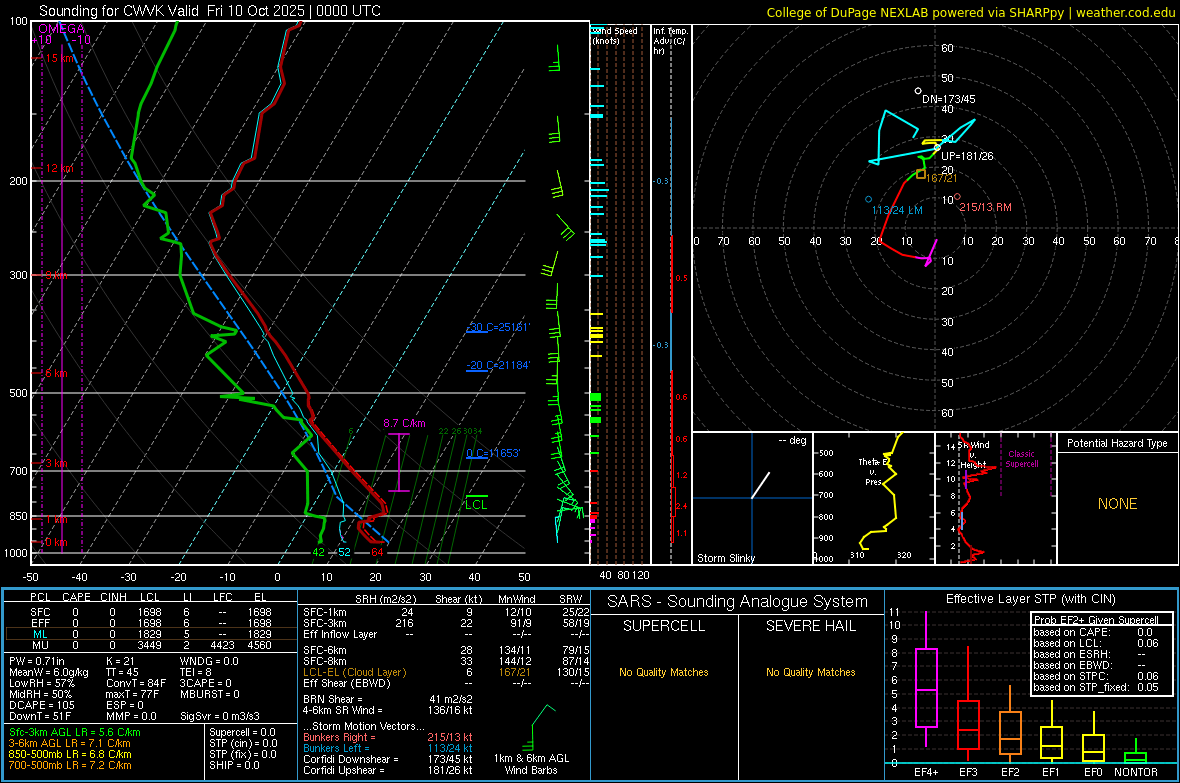Screen dimensions: 1180x783
Task: Click the SARS - Sounding Analogue System header
Action: [738, 602]
